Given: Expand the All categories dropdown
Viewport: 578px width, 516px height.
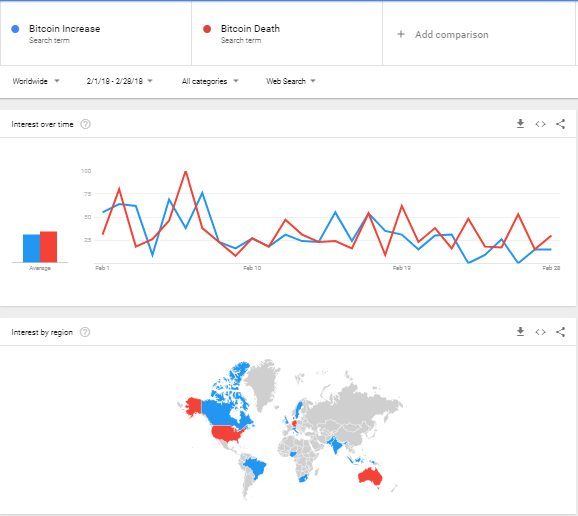Looking at the screenshot, I should pyautogui.click(x=210, y=81).
